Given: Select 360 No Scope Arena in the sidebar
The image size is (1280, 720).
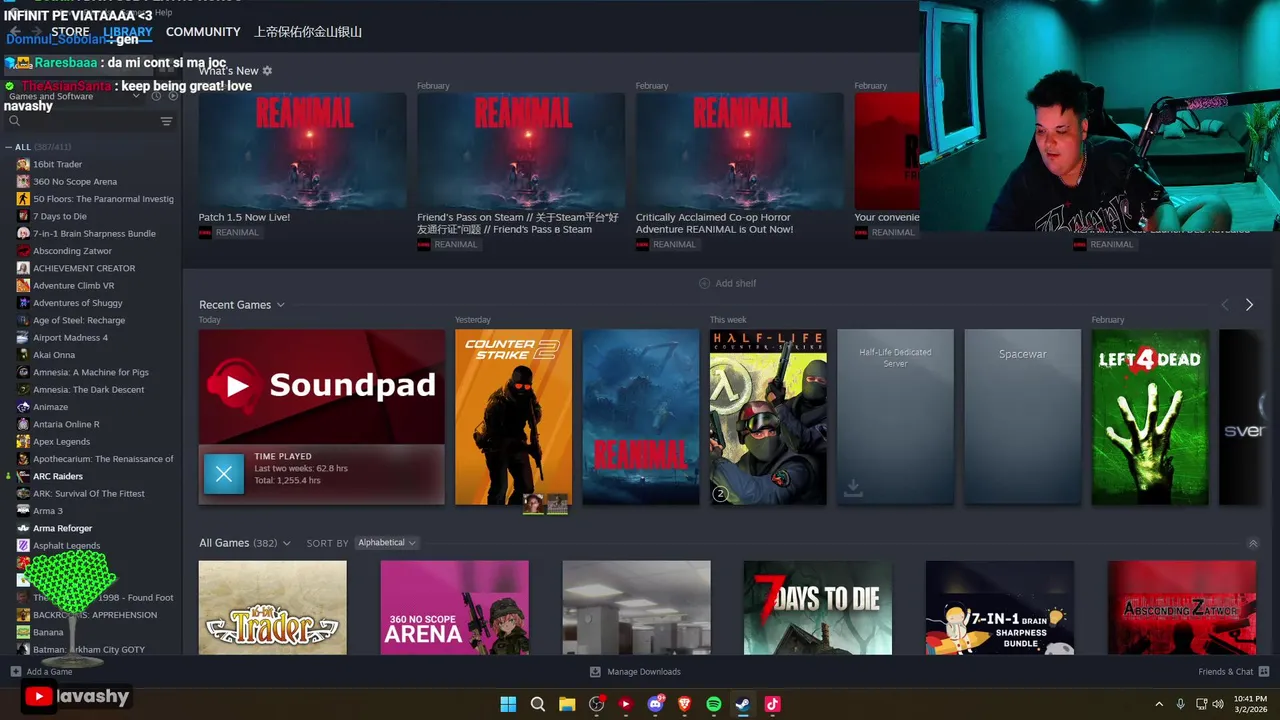Looking at the screenshot, I should (x=75, y=182).
